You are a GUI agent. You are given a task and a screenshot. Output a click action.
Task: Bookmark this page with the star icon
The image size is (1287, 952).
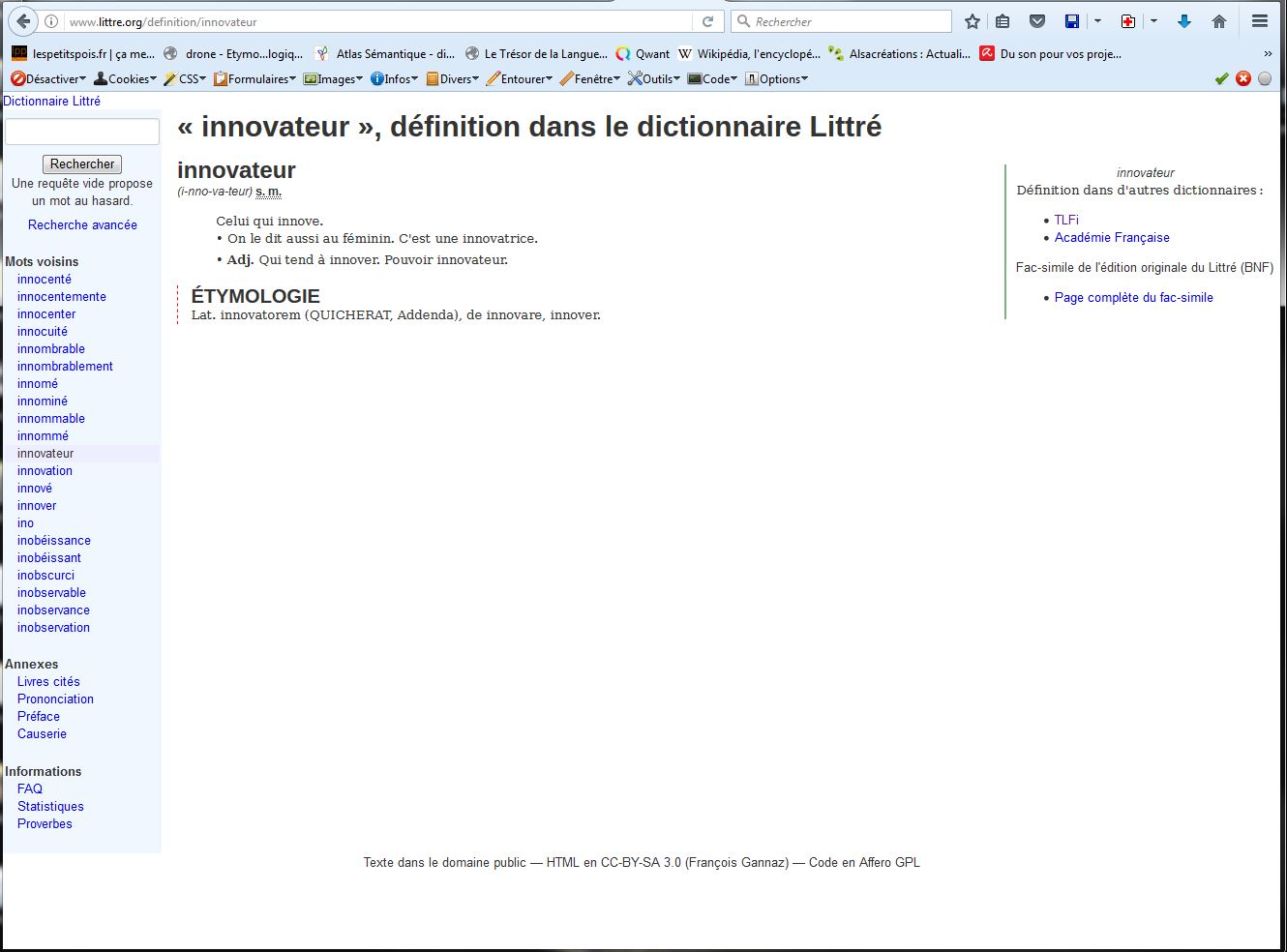973,21
